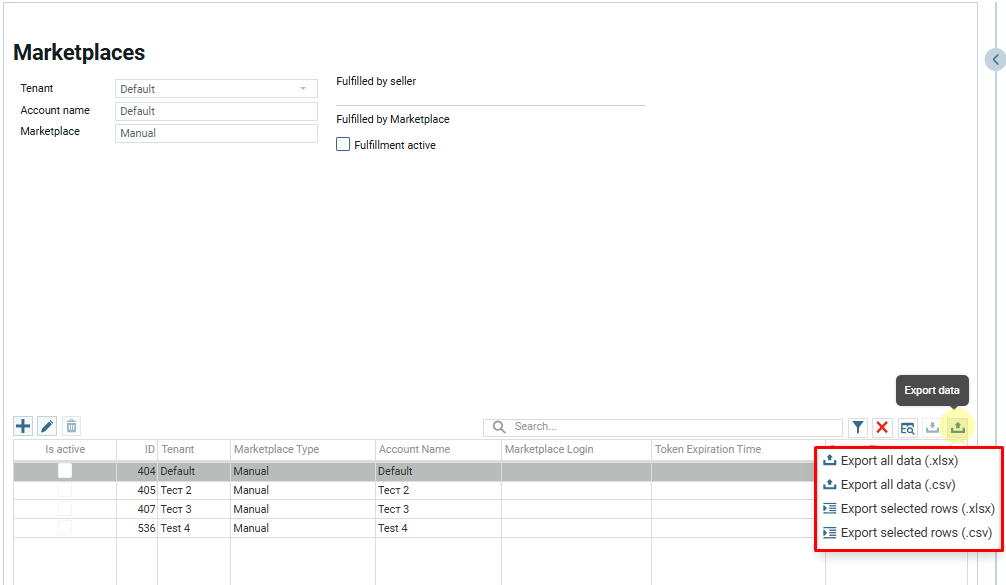Click the add new marketplace plus icon

pyautogui.click(x=23, y=426)
